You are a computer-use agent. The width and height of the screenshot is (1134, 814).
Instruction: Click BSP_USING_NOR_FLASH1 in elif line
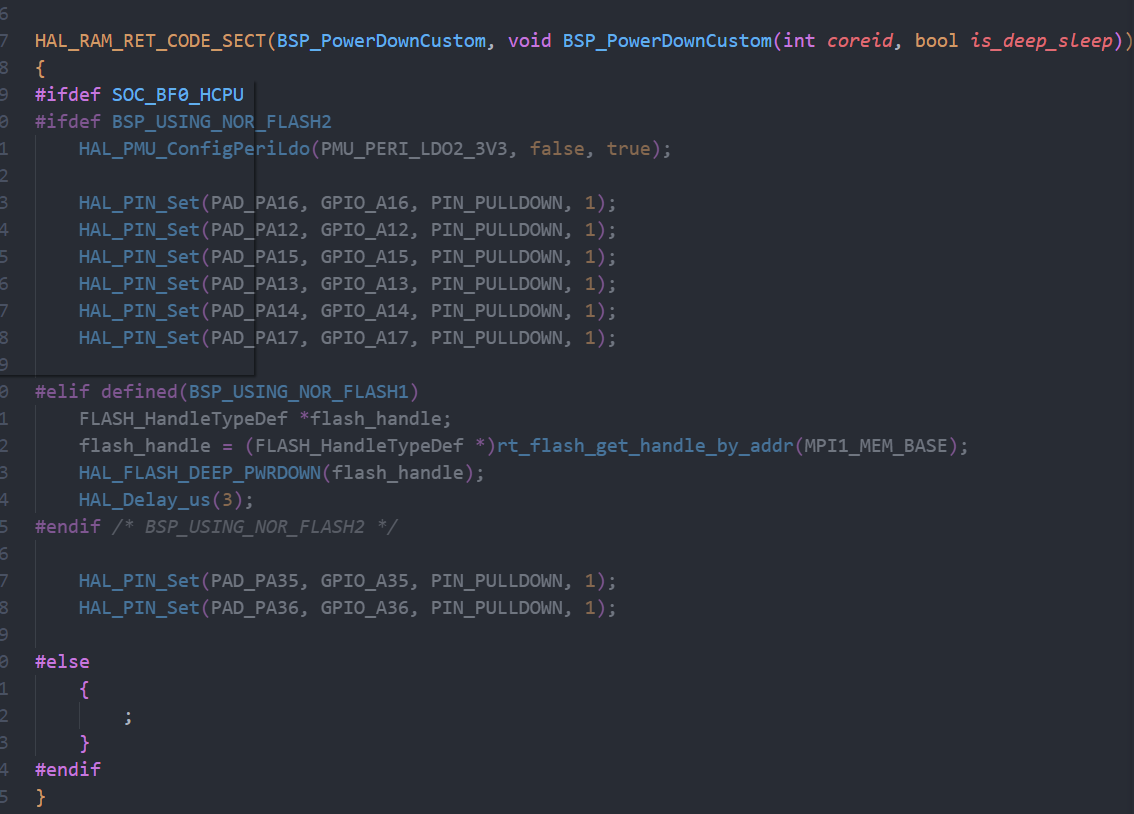[x=299, y=392]
